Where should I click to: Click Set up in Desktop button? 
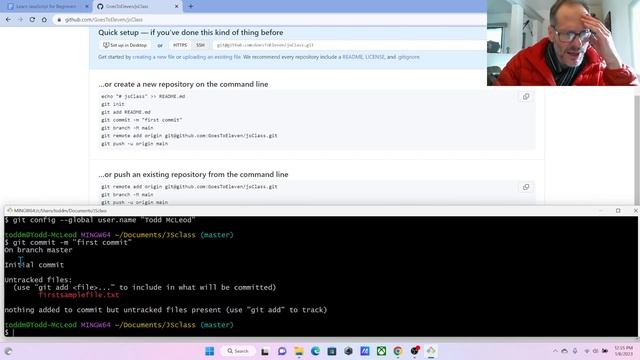(125, 45)
